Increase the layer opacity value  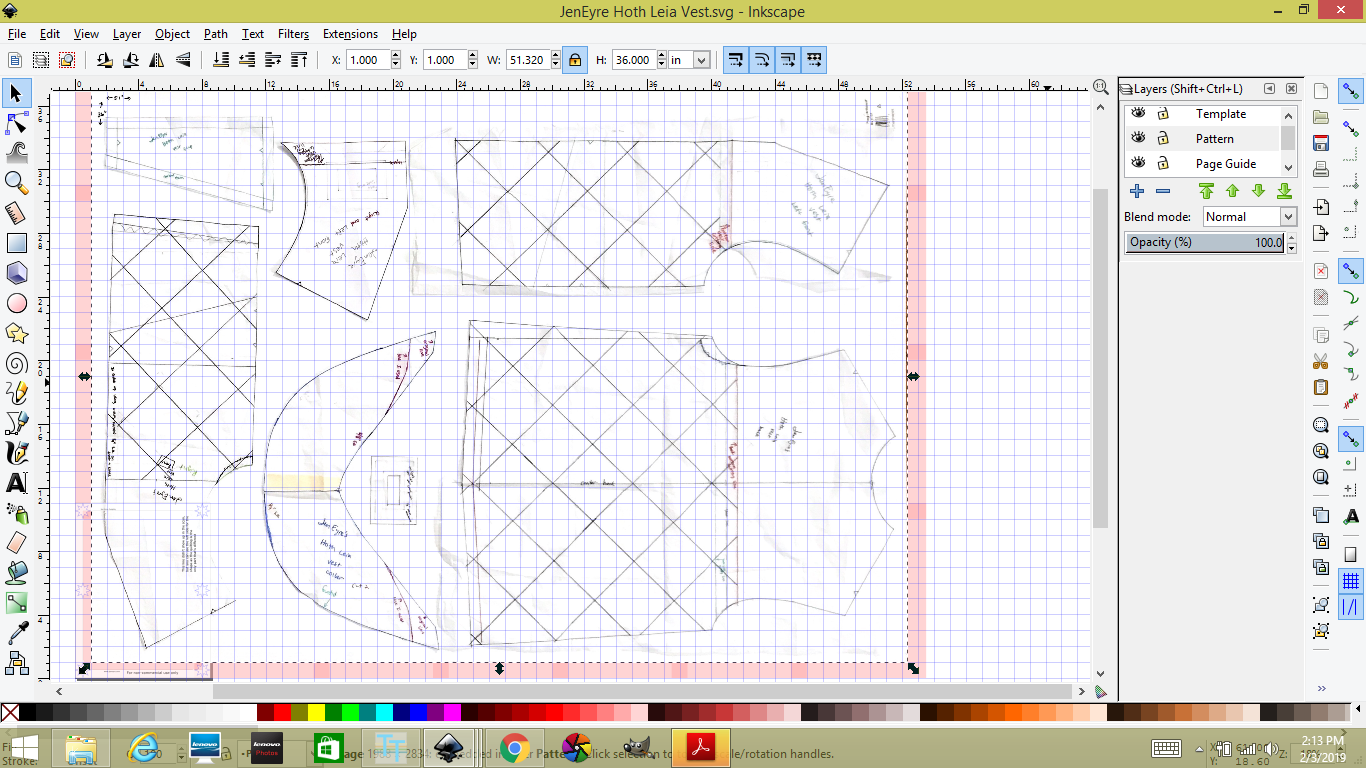pos(1291,238)
